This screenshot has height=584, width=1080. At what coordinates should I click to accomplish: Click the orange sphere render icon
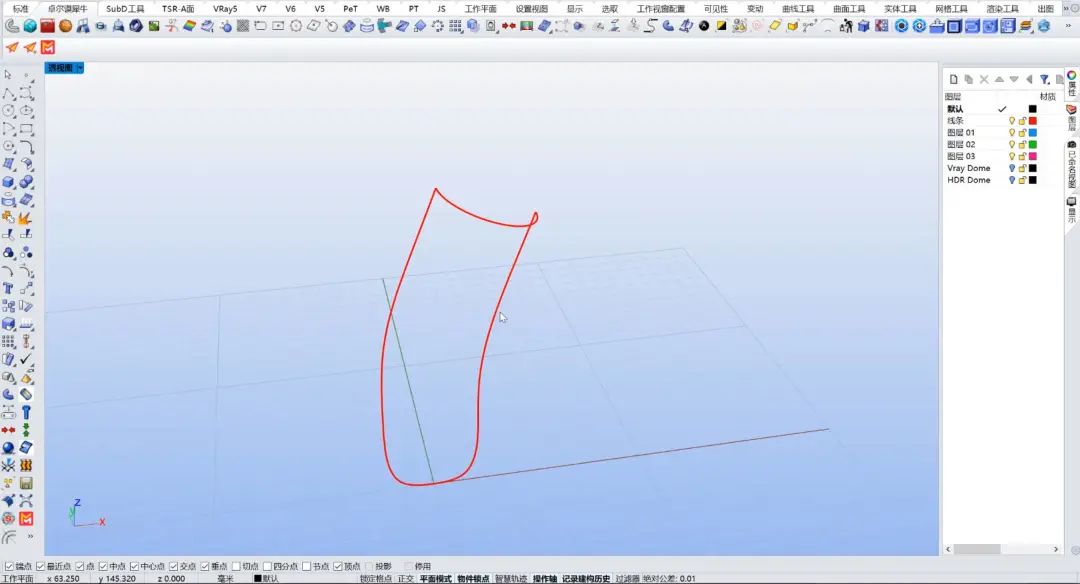pyautogui.click(x=65, y=26)
